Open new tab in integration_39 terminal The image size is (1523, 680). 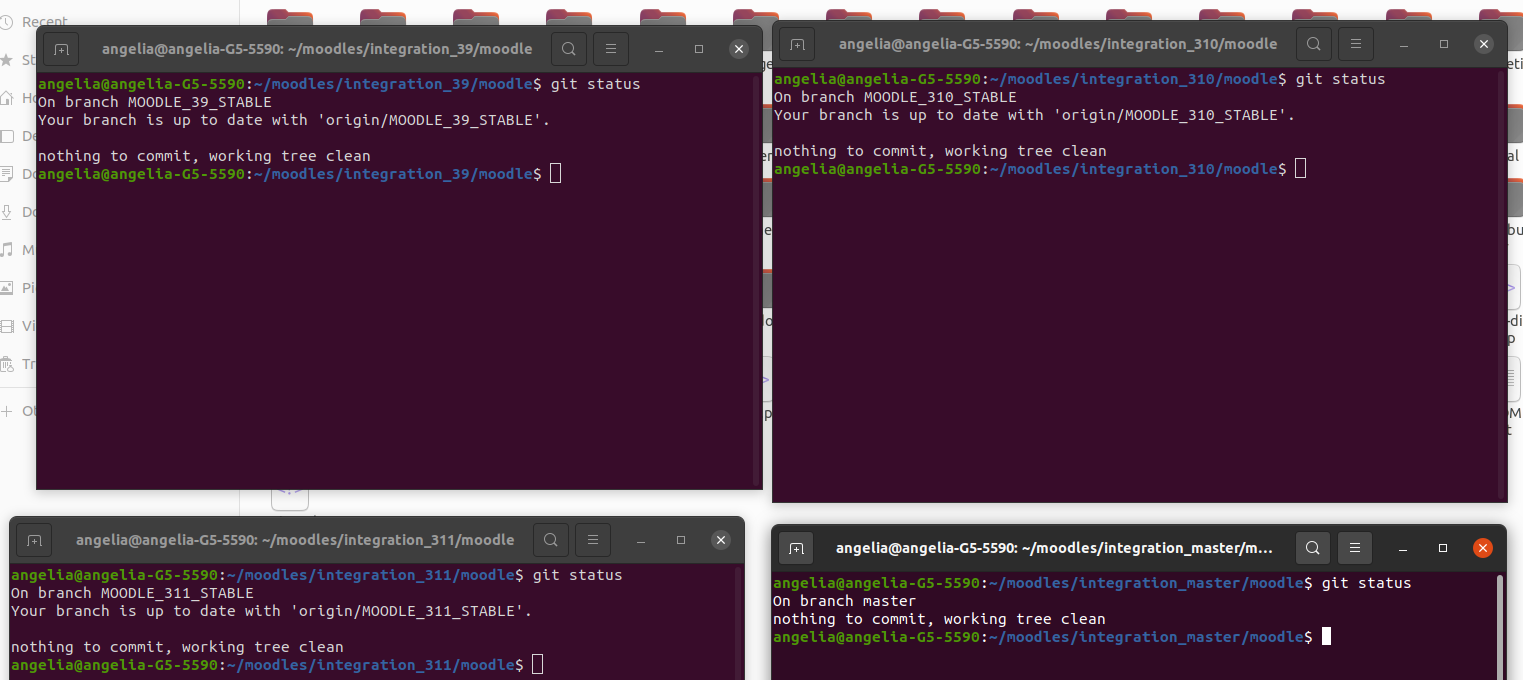61,48
